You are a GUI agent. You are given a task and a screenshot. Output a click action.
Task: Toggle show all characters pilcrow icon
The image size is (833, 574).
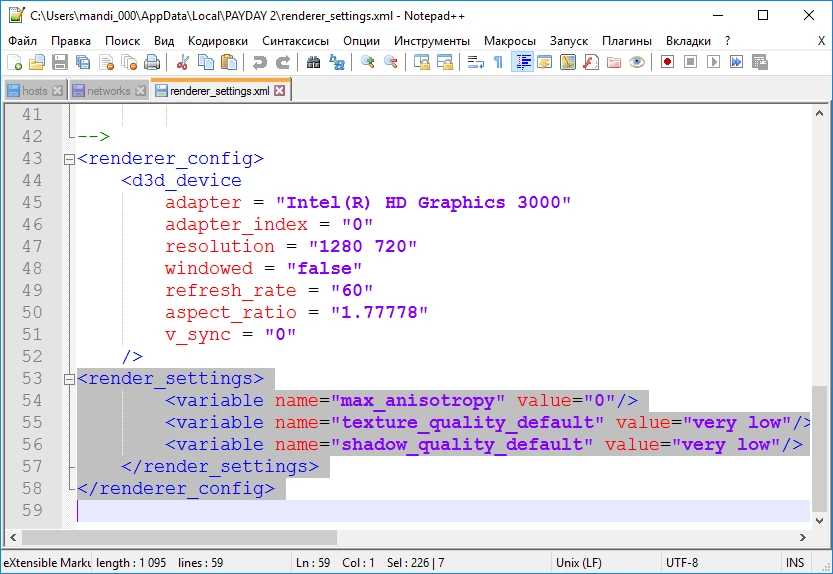tap(499, 62)
